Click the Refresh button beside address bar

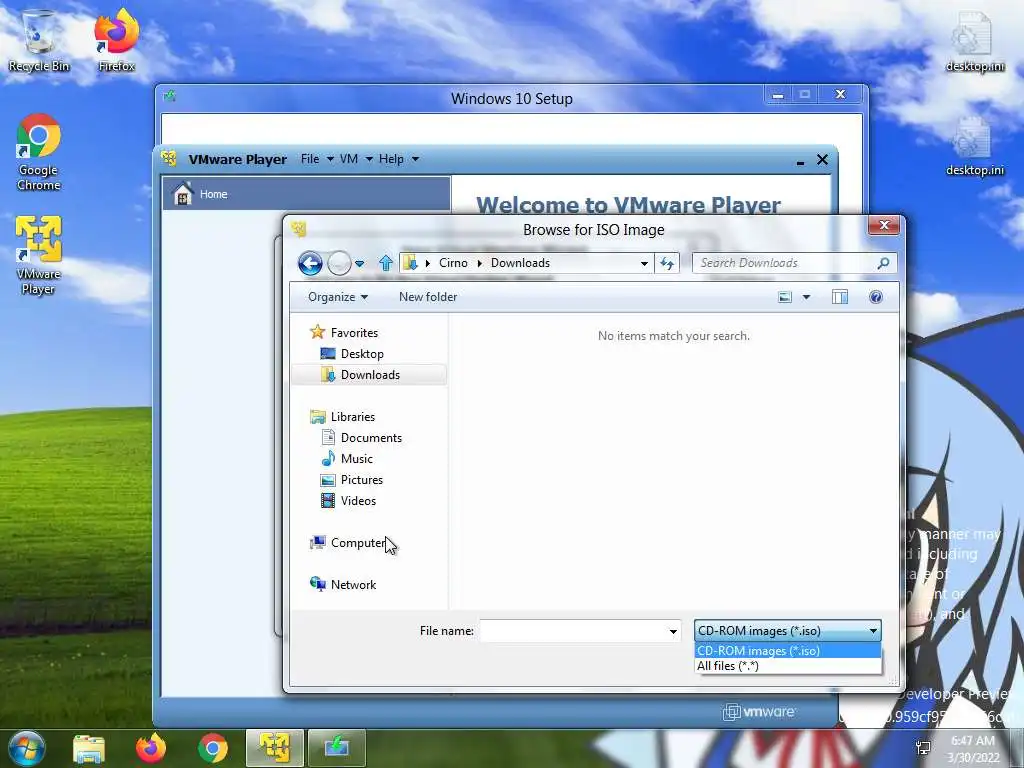(667, 263)
